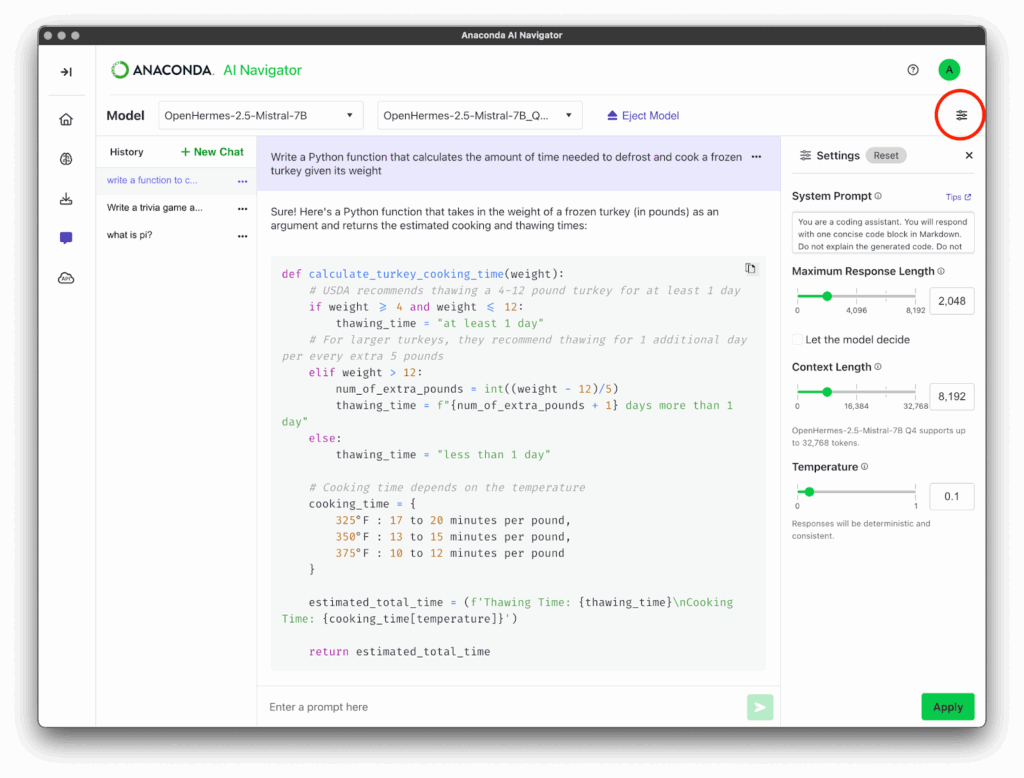Click the AI Navigator title text

click(263, 70)
